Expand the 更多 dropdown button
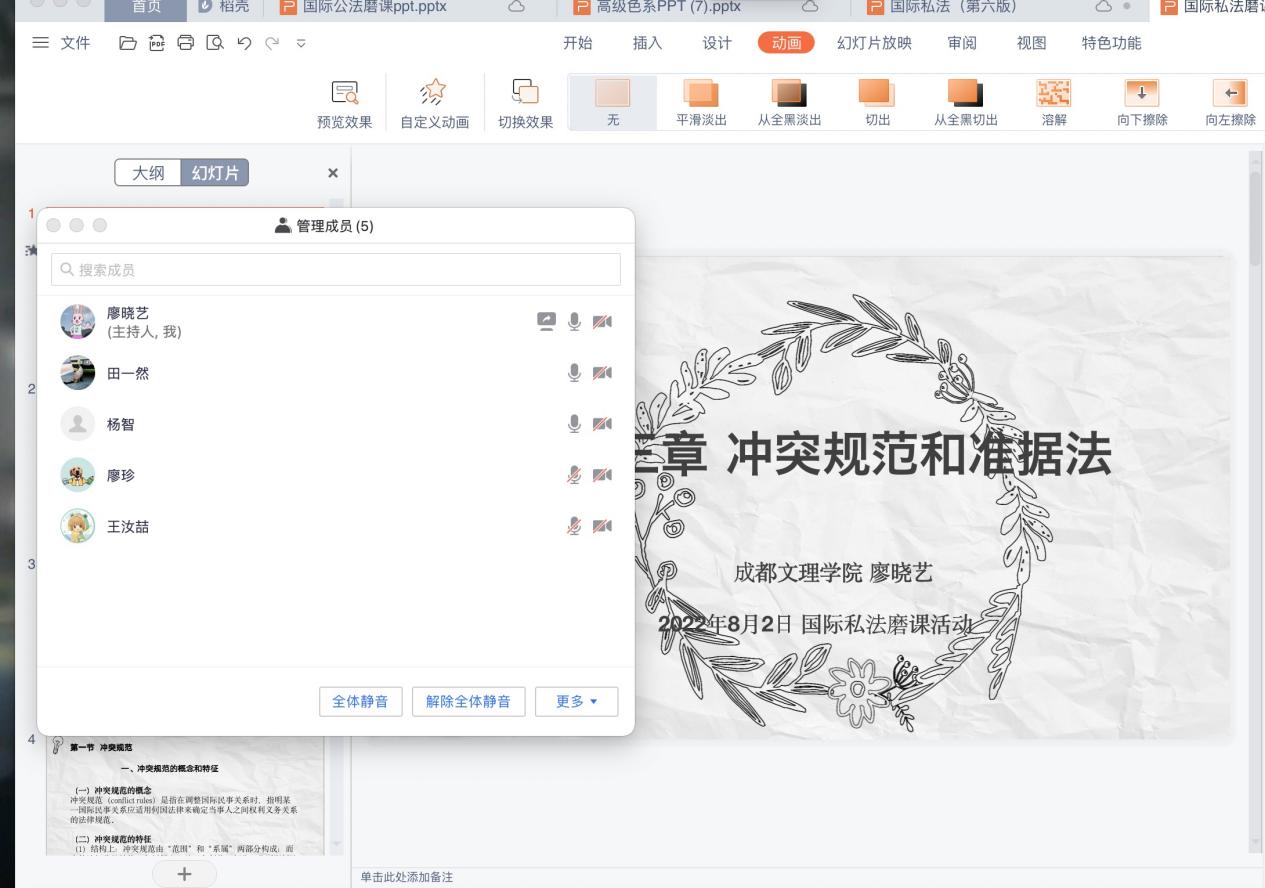Screen dimensions: 1265x888 click(576, 702)
